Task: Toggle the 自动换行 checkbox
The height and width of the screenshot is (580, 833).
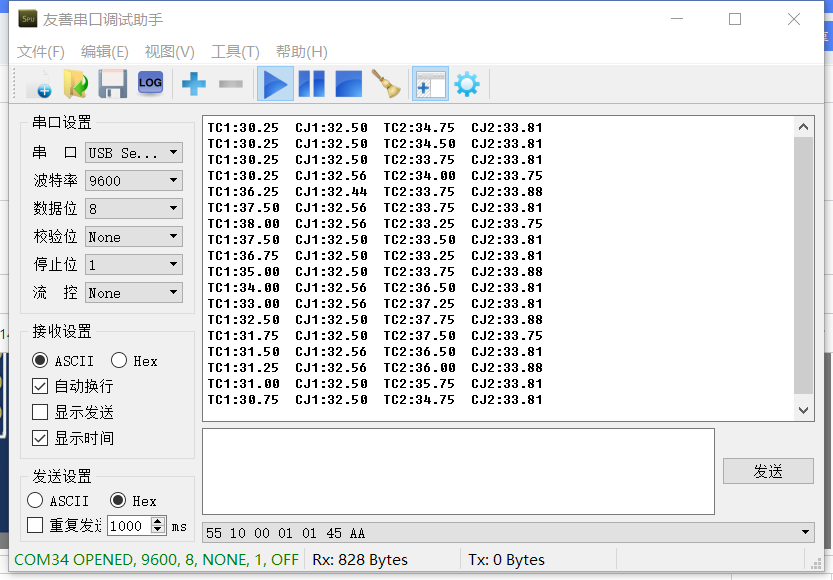Action: [x=40, y=386]
